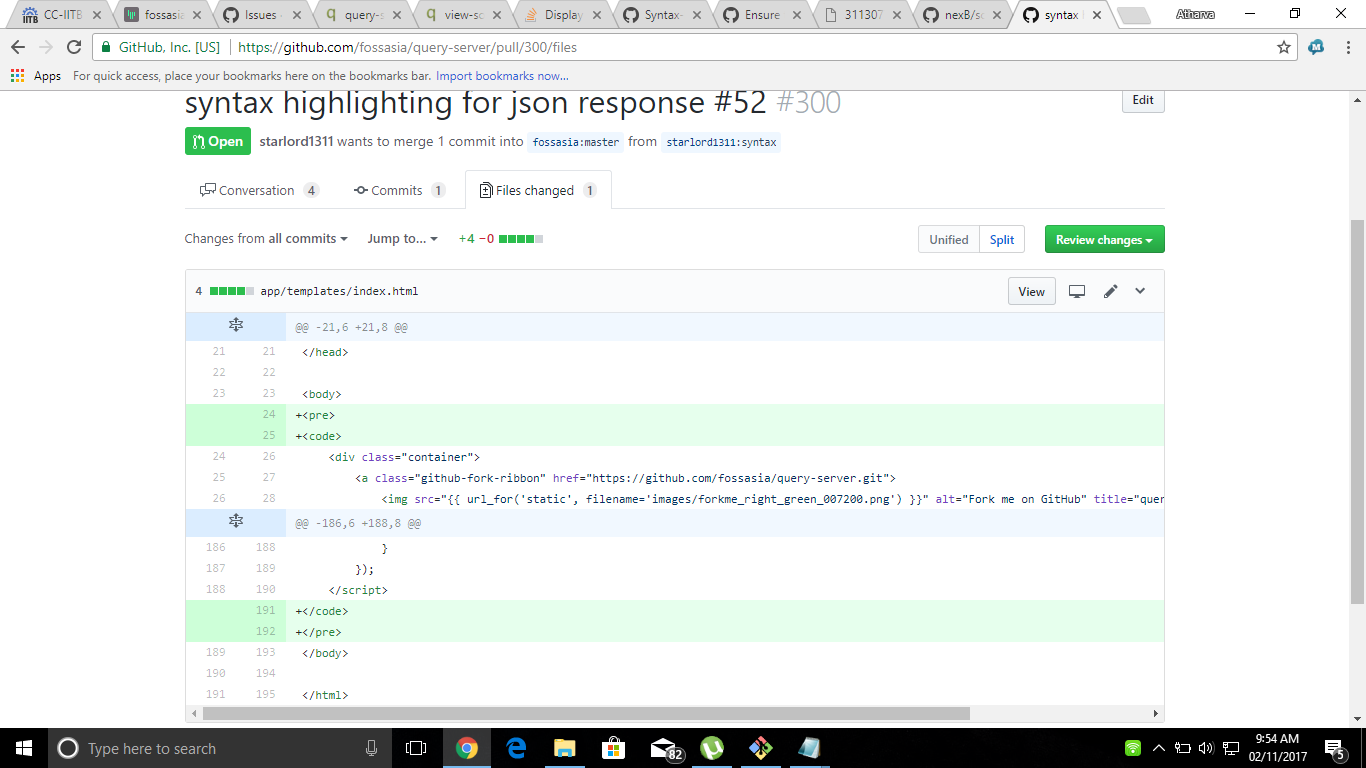Click fossasia:master branch label

[x=576, y=142]
